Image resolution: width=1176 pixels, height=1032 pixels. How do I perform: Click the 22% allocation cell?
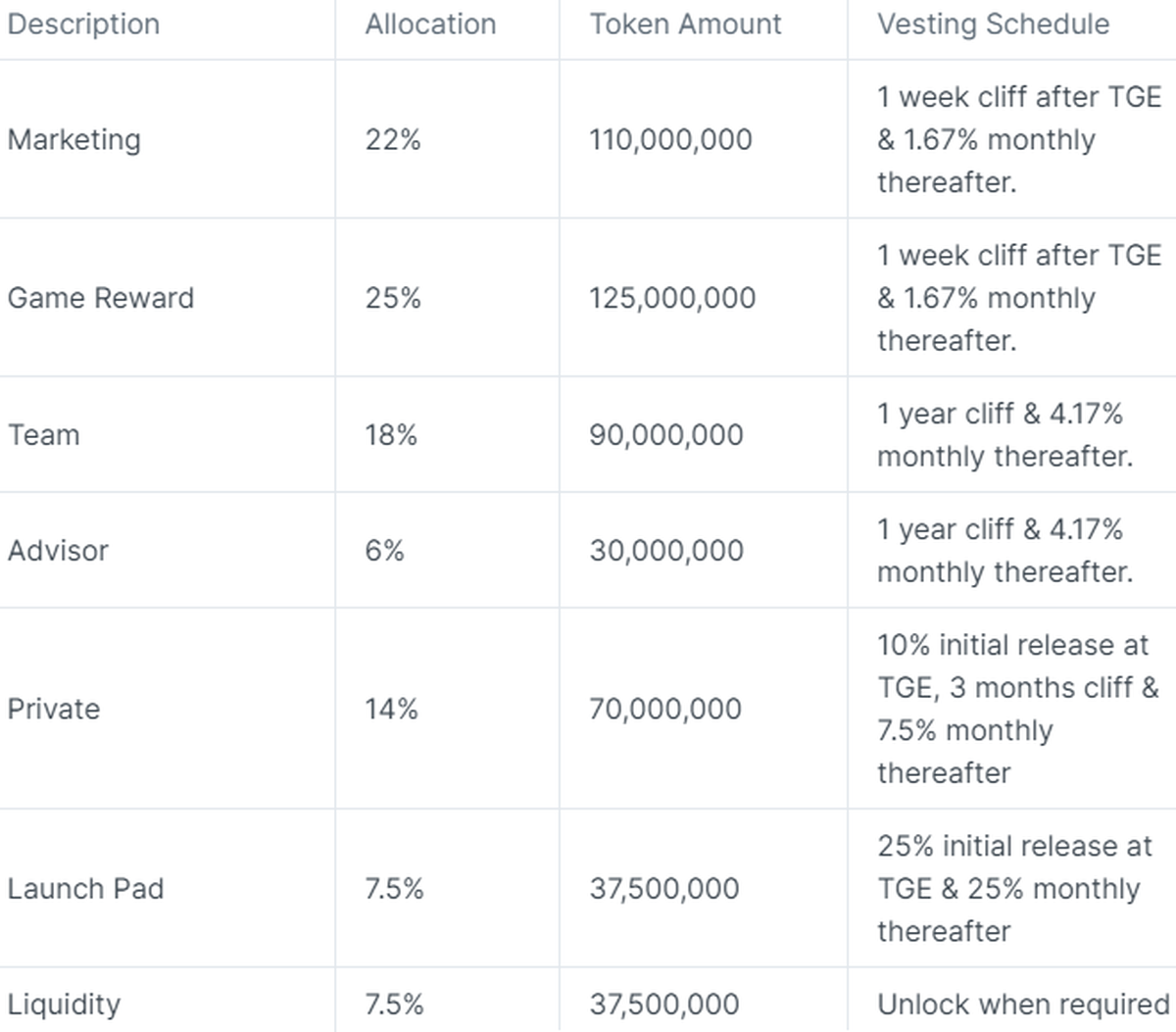392,139
